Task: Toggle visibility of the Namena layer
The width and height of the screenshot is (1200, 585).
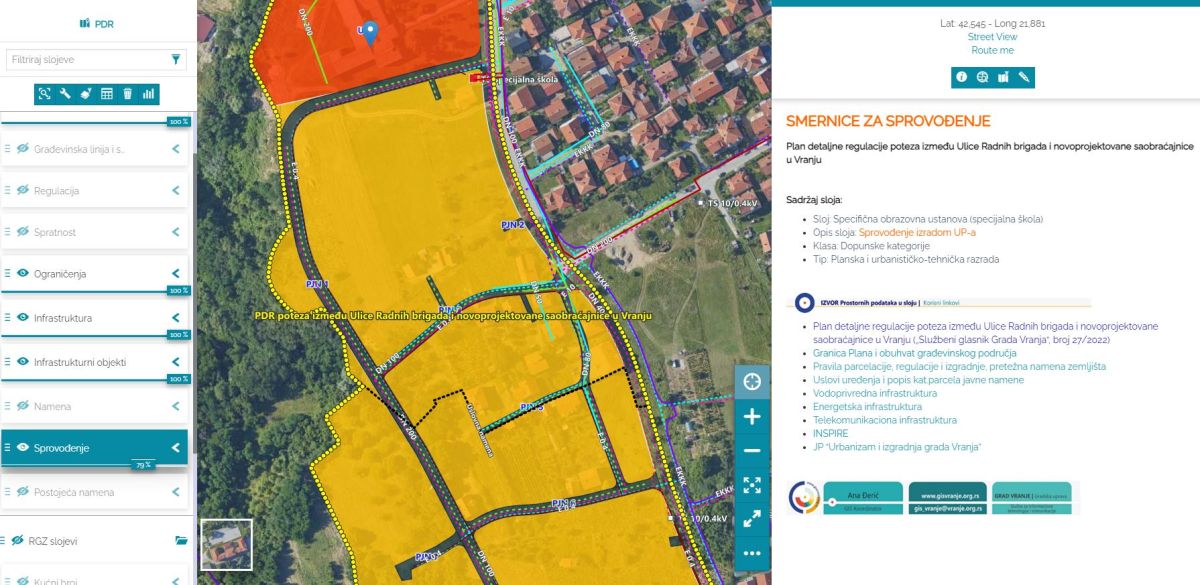Action: pyautogui.click(x=22, y=406)
